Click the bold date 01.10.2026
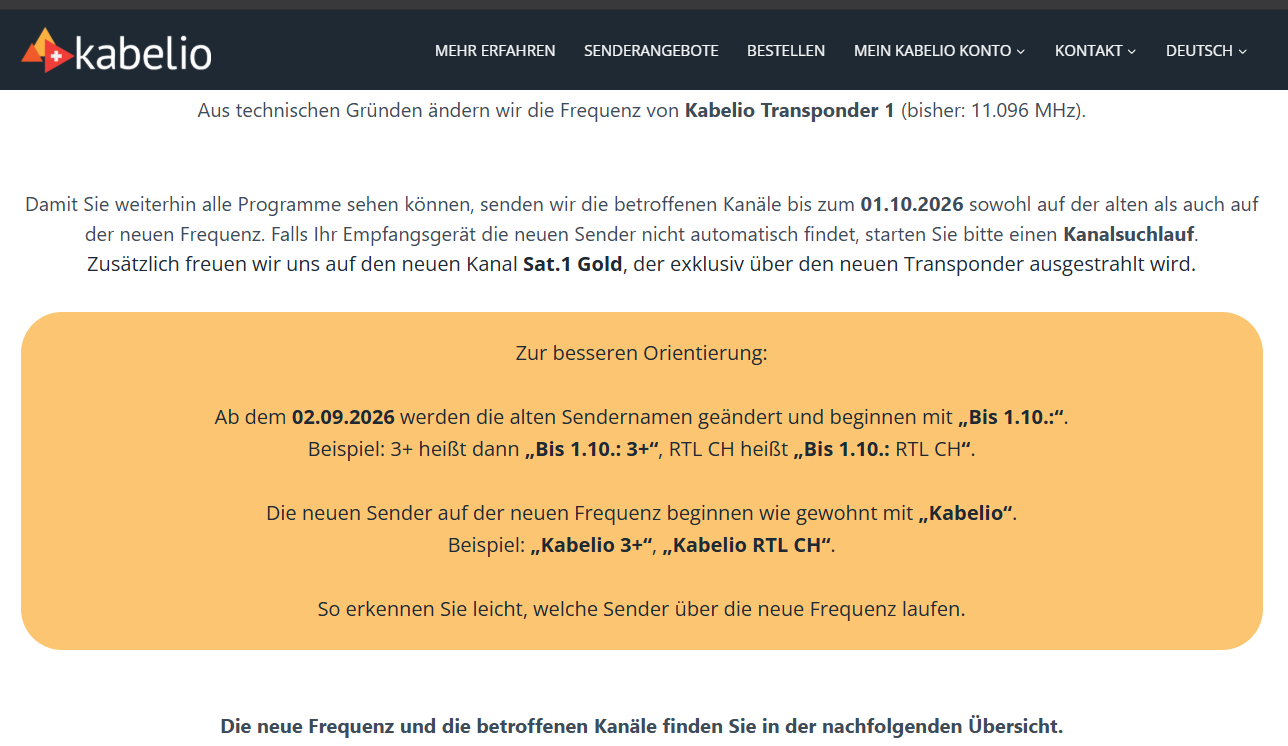The image size is (1288, 746). tap(912, 205)
